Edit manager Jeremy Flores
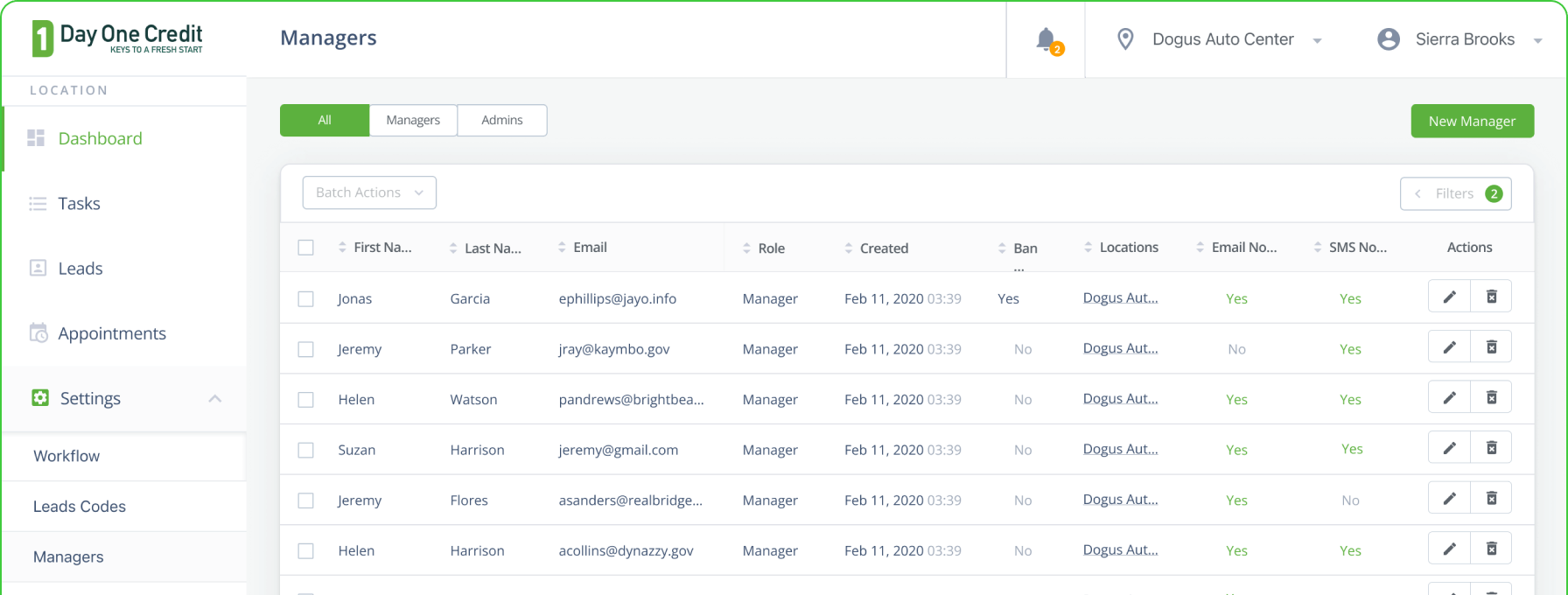Image resolution: width=1568 pixels, height=595 pixels. point(1449,499)
